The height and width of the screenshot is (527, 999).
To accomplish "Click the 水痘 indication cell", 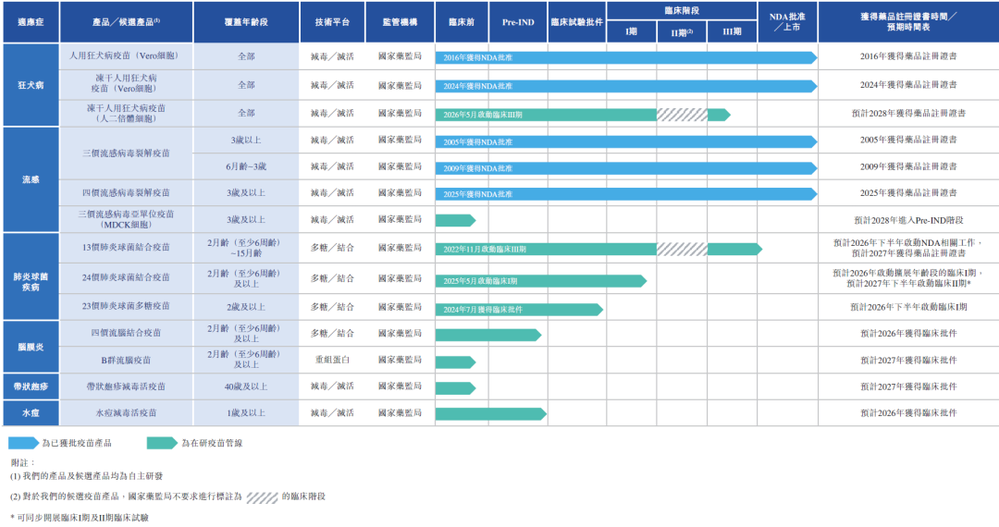I will coord(31,413).
